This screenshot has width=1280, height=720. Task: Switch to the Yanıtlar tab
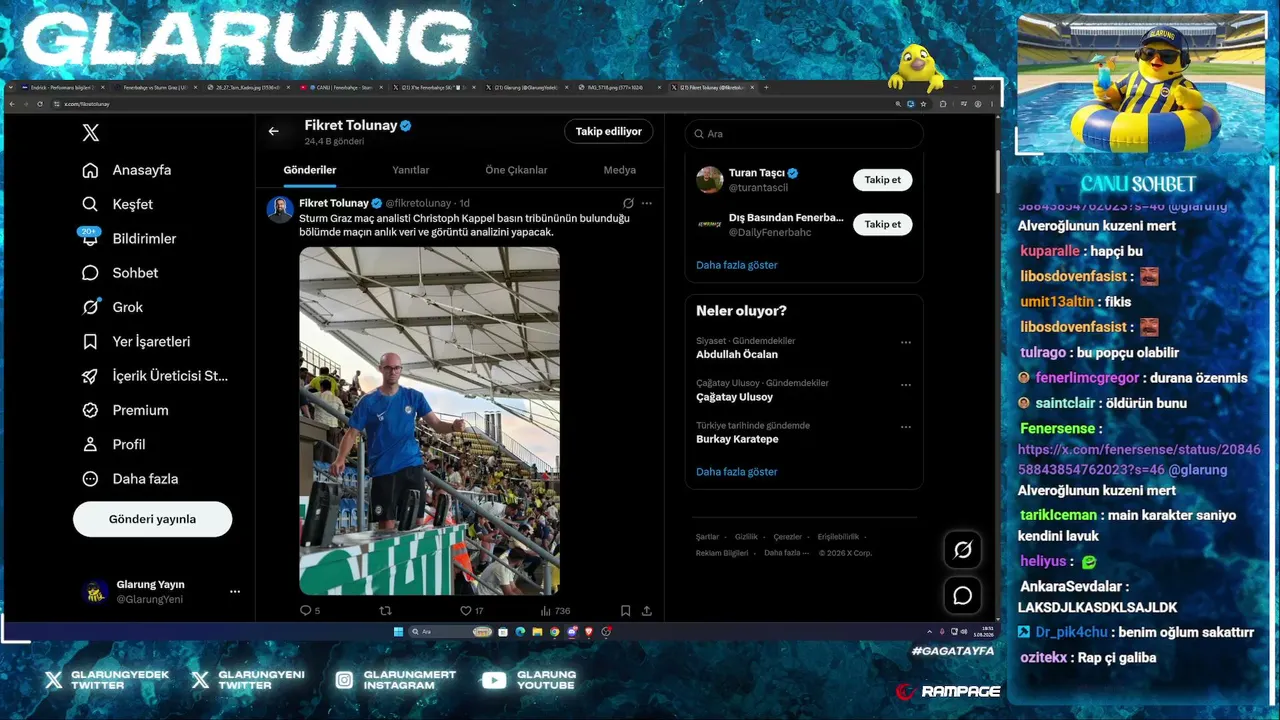(x=411, y=170)
